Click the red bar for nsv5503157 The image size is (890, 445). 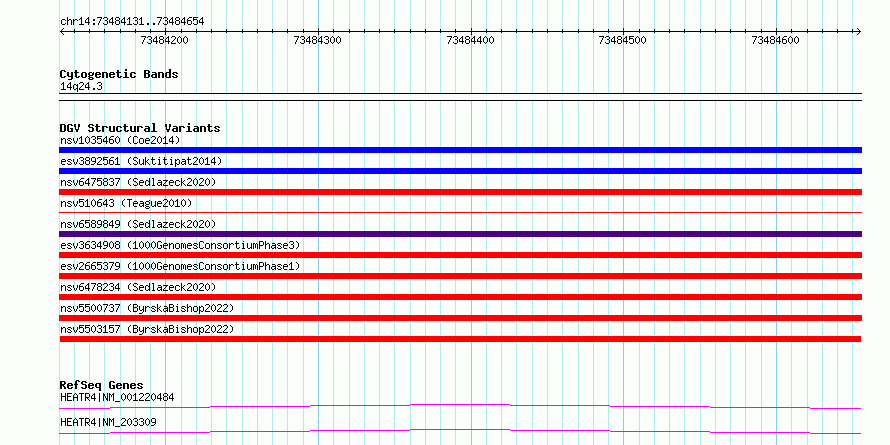(460, 339)
